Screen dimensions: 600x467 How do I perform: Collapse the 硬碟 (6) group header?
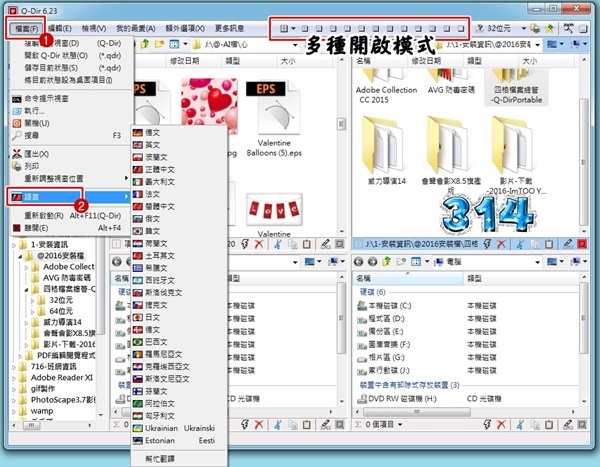pos(373,292)
